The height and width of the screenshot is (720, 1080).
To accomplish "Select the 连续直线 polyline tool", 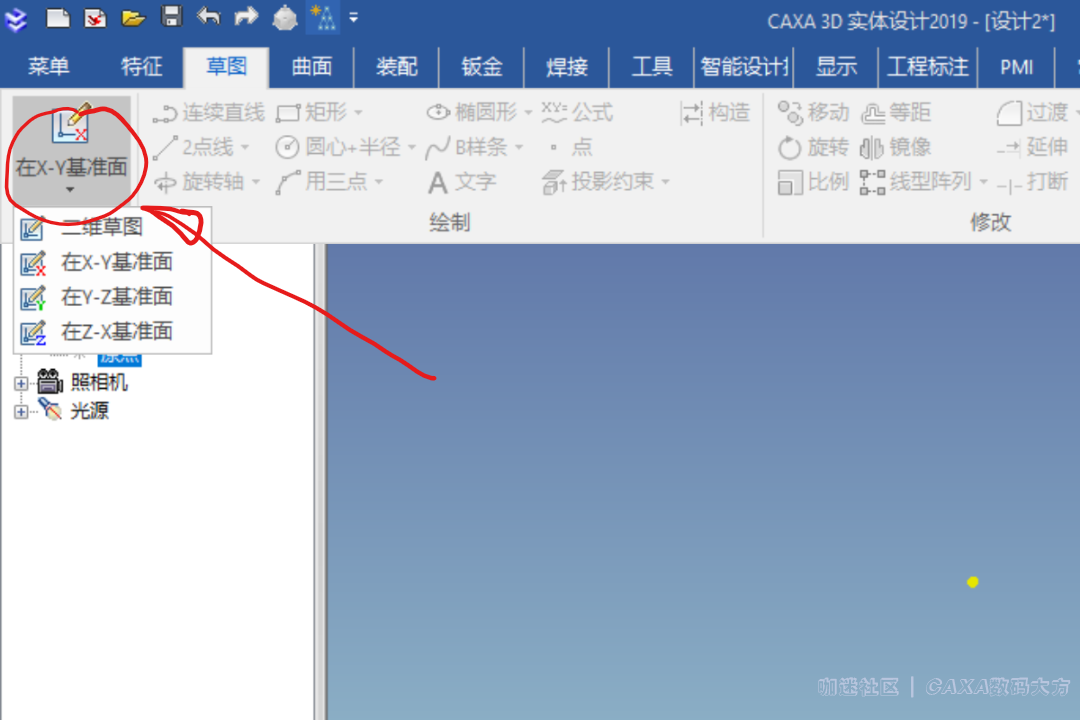I will (x=209, y=112).
